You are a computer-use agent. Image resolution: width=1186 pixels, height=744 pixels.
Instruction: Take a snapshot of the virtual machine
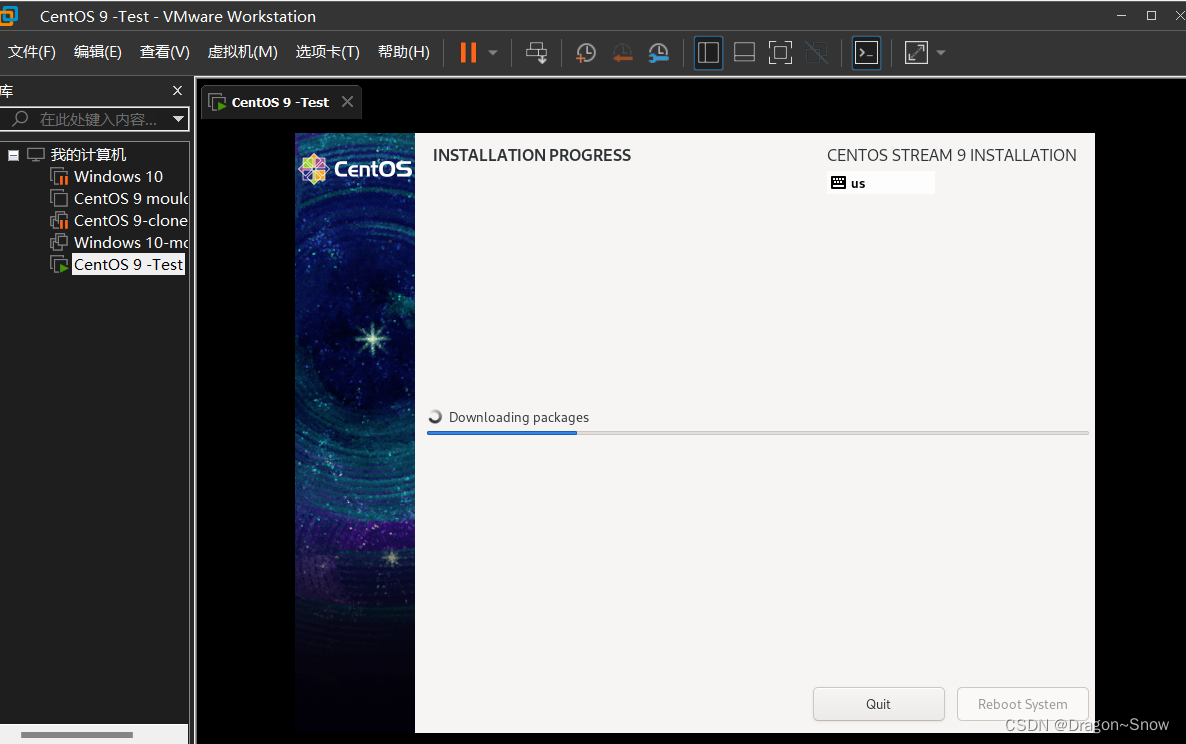point(585,52)
